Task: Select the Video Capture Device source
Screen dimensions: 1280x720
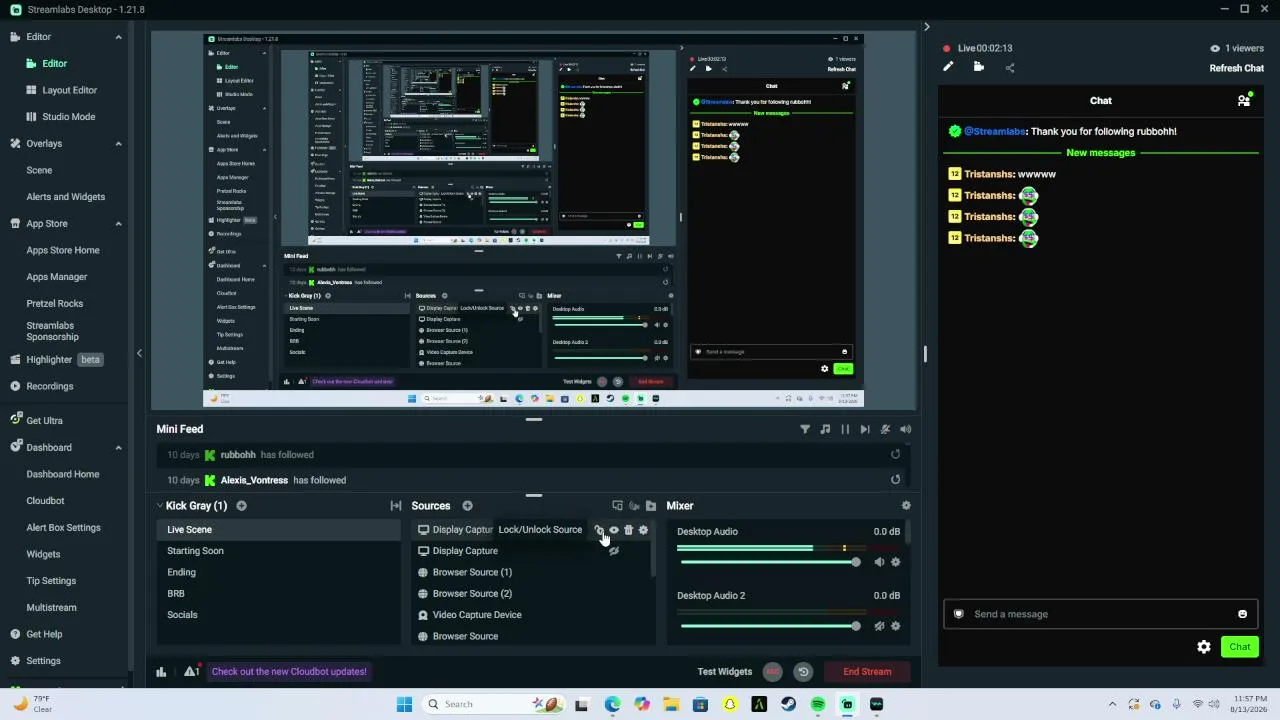Action: coord(477,615)
